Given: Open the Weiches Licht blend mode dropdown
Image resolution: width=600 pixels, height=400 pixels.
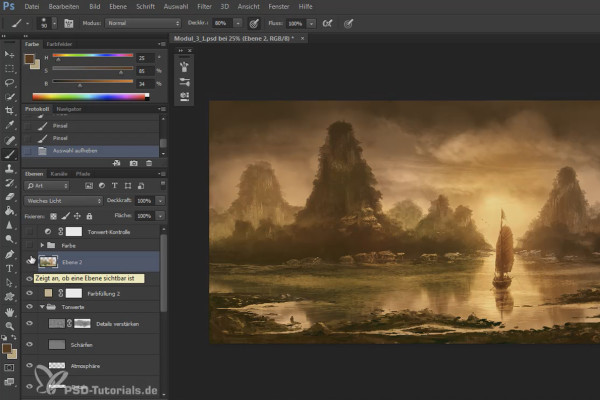Looking at the screenshot, I should (x=64, y=201).
